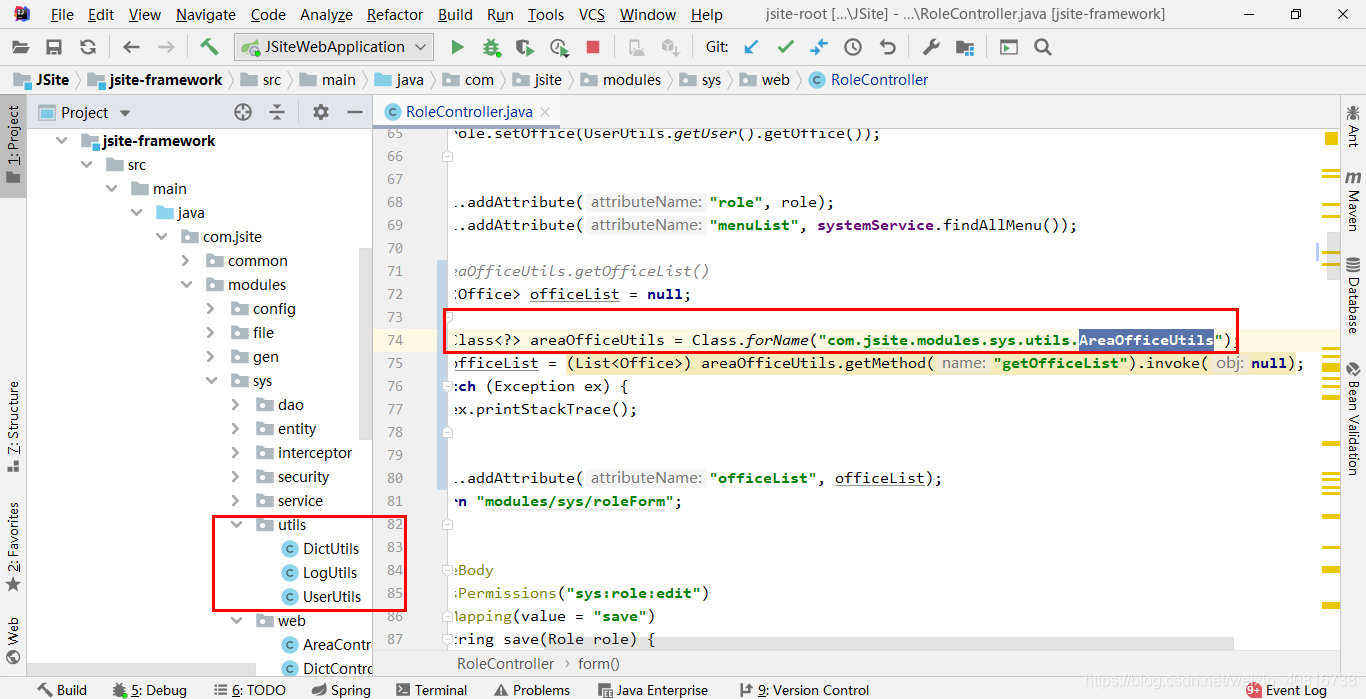
Task: Open the Database tool window
Action: [1353, 295]
